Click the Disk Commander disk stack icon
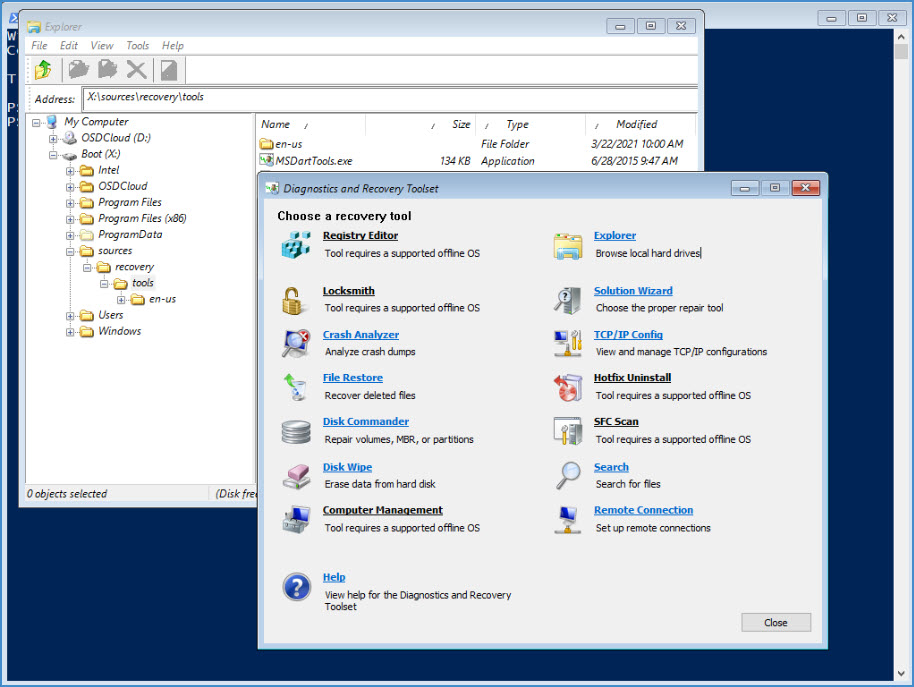 tap(296, 432)
